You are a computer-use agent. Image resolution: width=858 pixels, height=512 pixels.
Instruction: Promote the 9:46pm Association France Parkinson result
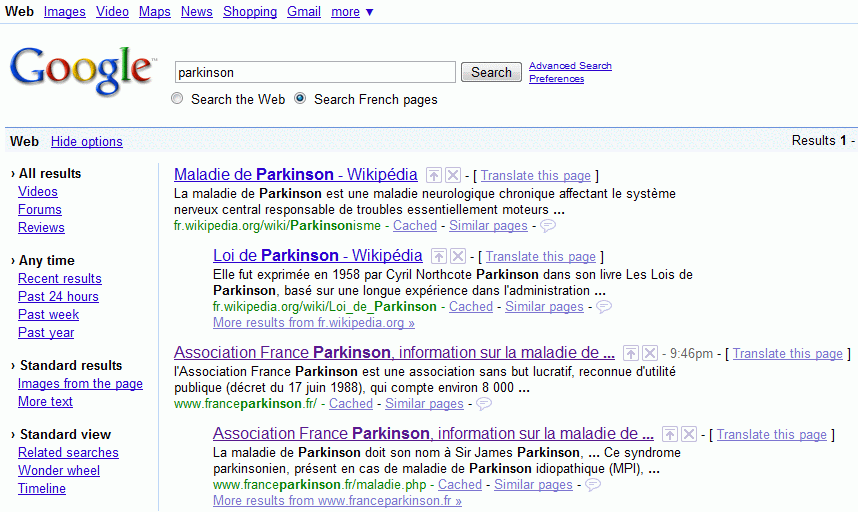(x=631, y=353)
